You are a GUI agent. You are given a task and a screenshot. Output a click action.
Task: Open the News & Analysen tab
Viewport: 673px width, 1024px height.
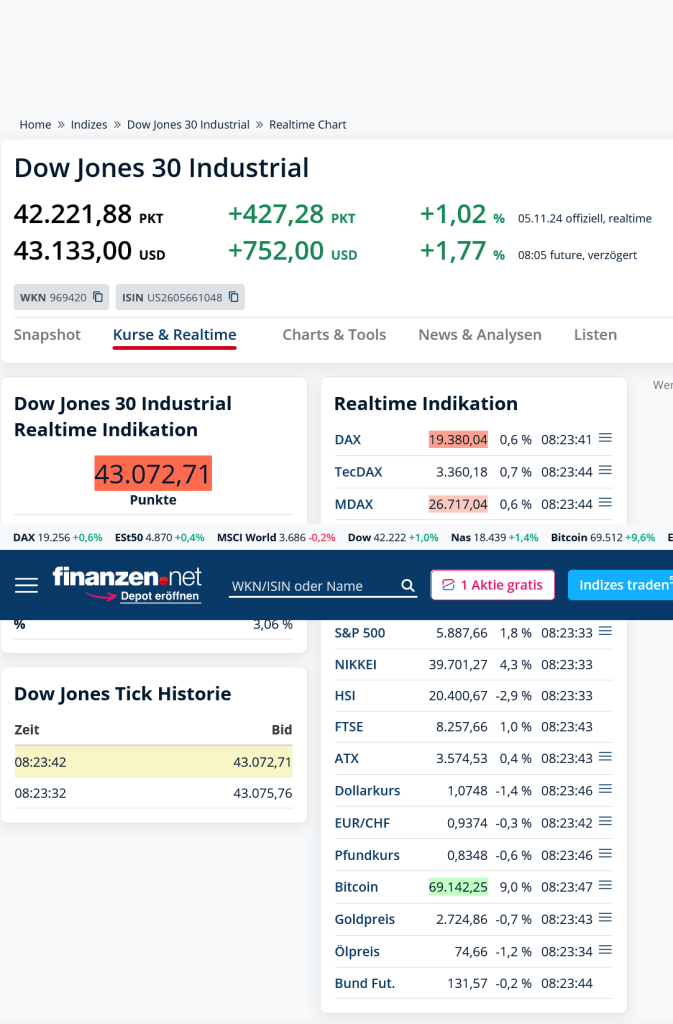[x=480, y=335]
